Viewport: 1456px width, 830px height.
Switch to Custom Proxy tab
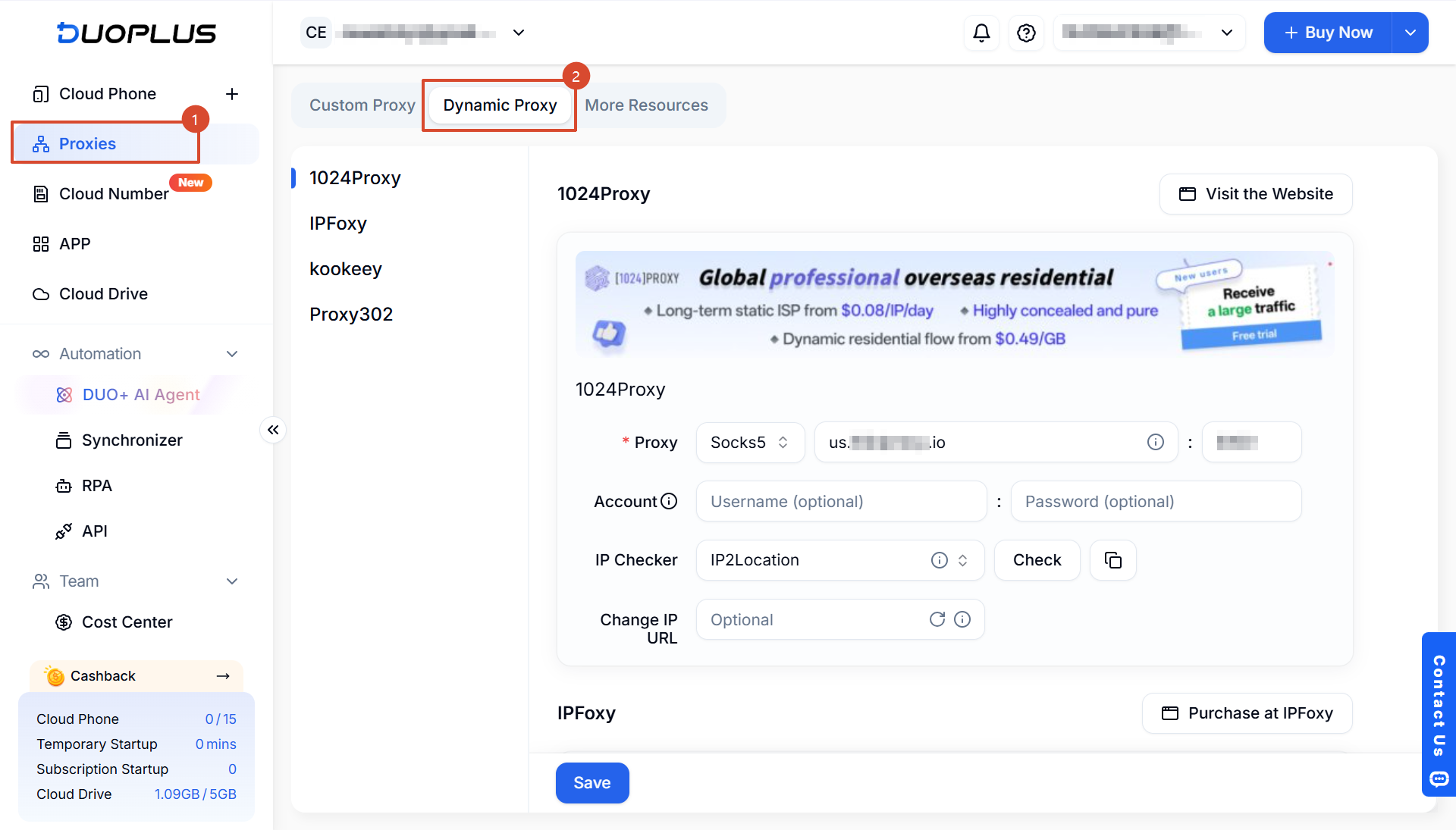pyautogui.click(x=362, y=105)
